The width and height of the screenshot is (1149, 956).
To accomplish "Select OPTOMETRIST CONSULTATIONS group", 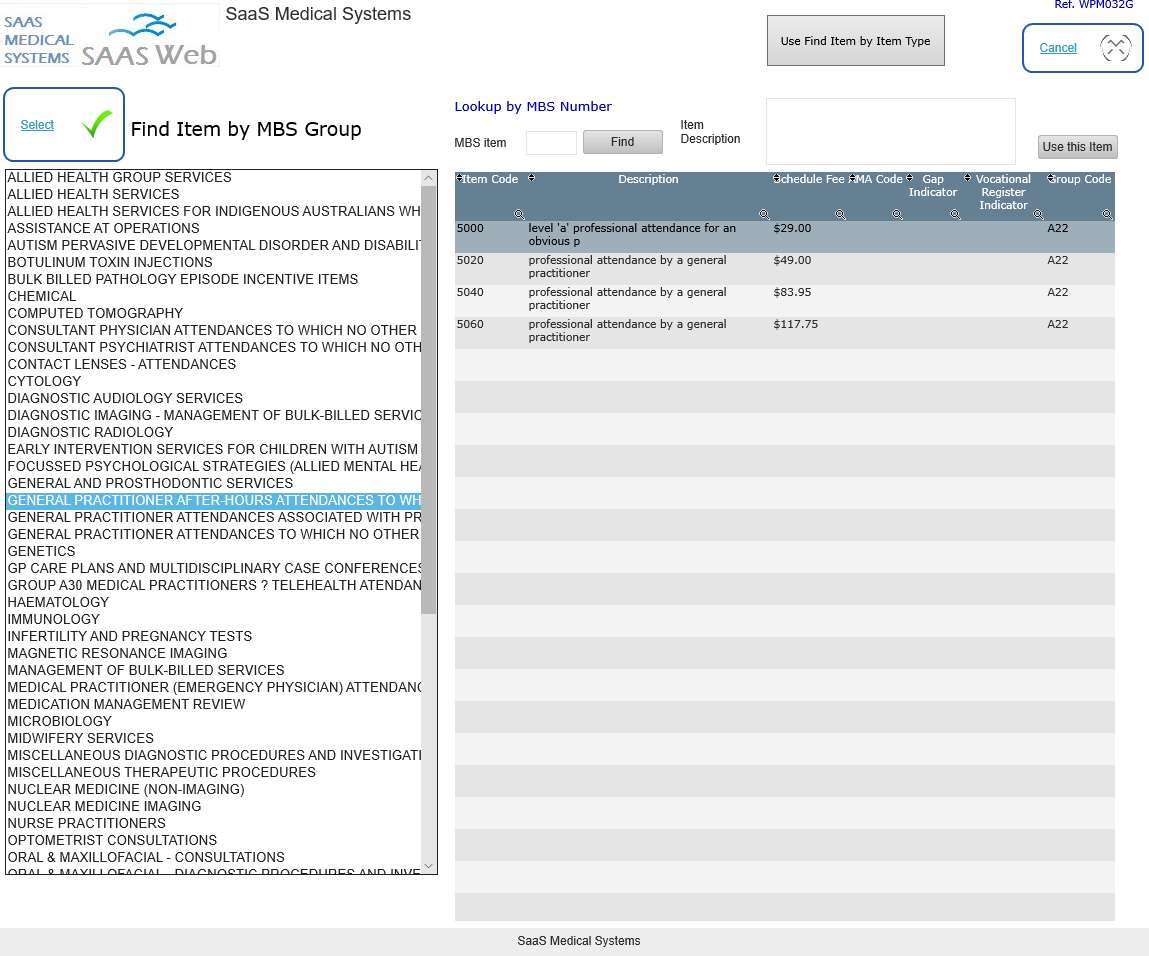I will (213, 840).
